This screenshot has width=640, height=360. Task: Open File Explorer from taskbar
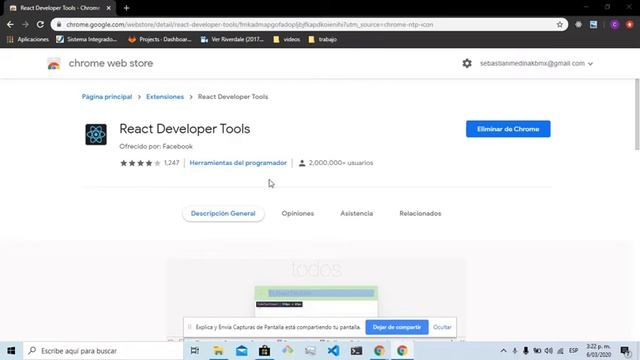pos(218,351)
